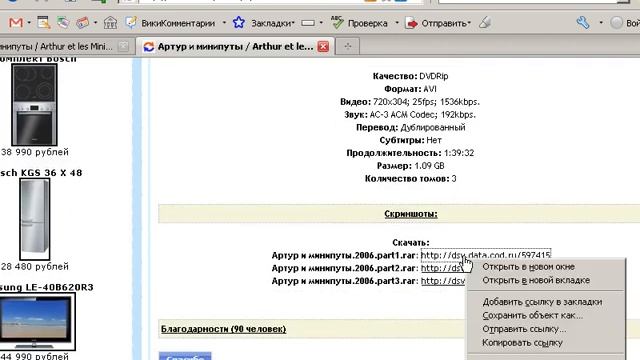Expand the wrench settings dropdown arrow
This screenshot has width=640, height=360.
click(601, 23)
